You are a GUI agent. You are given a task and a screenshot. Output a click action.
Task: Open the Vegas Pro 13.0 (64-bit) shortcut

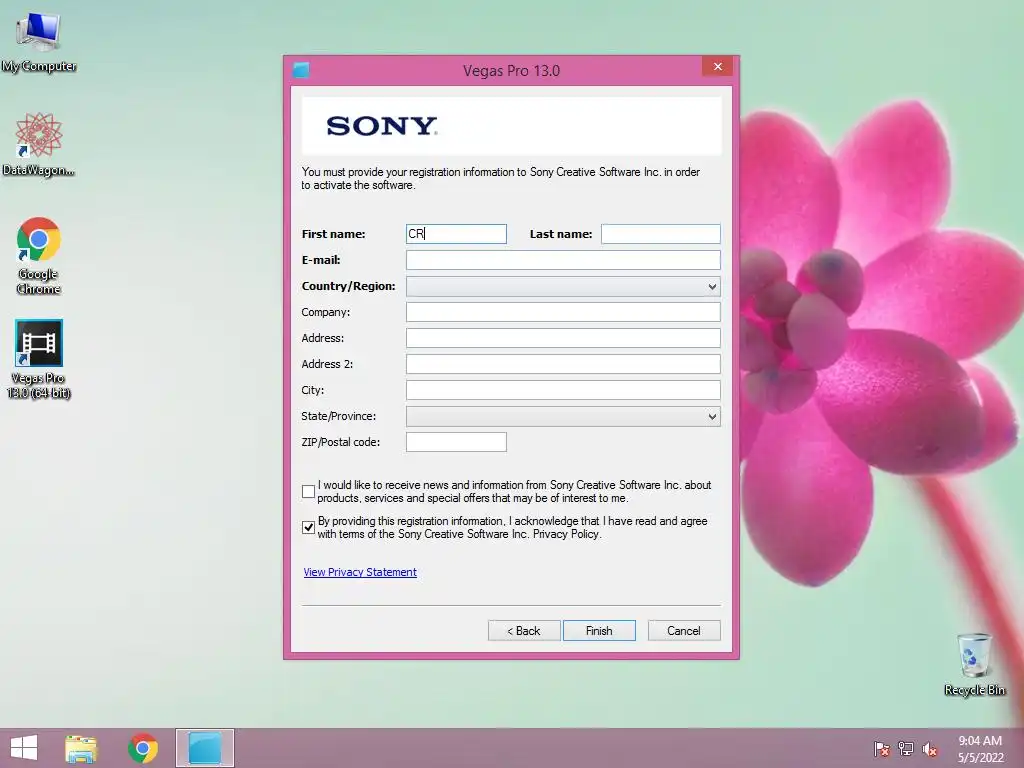coord(39,358)
